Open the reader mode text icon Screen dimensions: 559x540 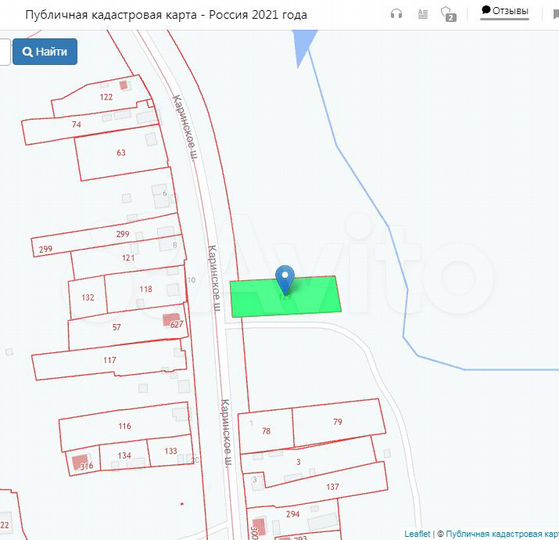(x=422, y=14)
